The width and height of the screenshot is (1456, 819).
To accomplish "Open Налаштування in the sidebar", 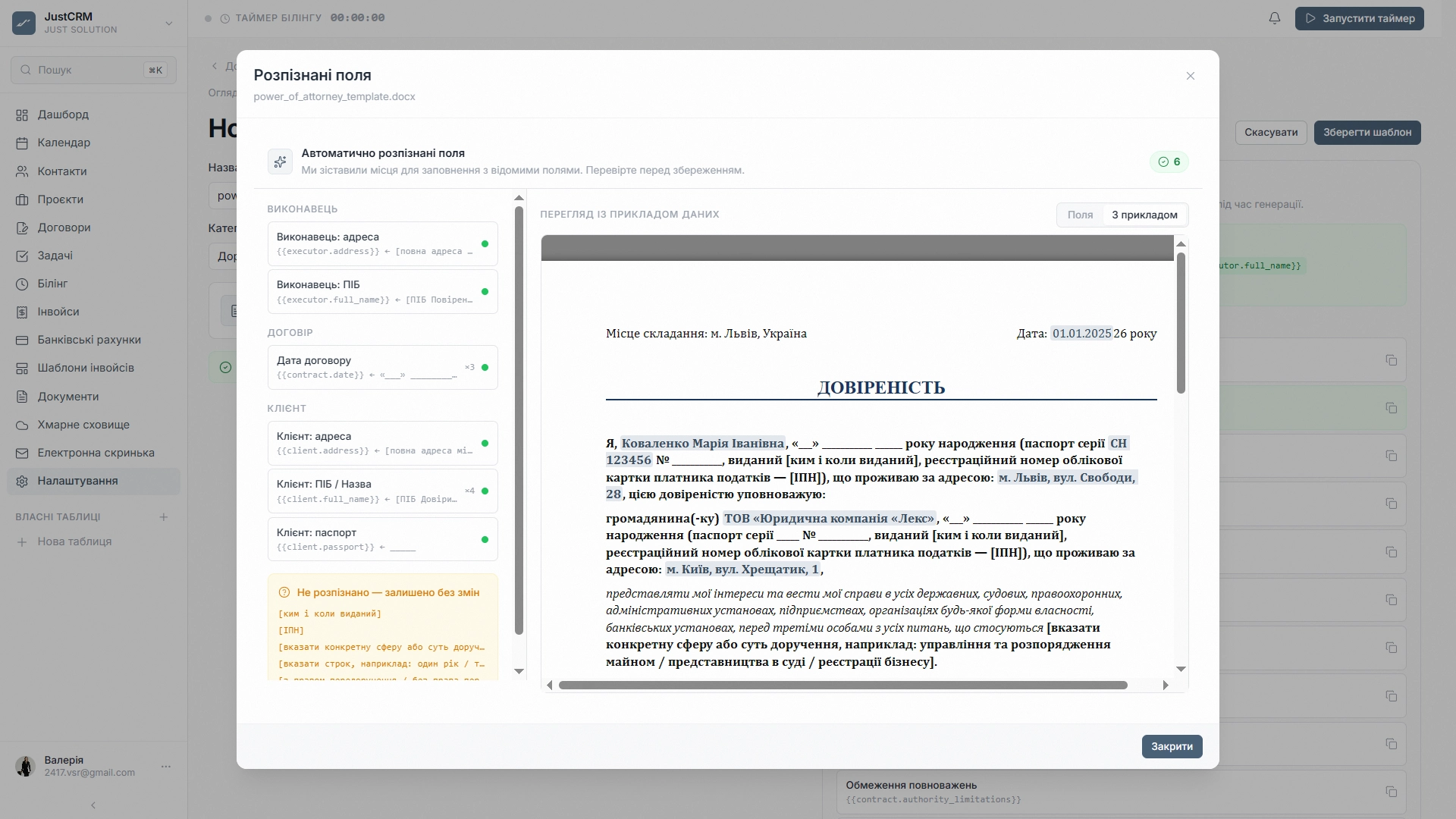I will (93, 481).
